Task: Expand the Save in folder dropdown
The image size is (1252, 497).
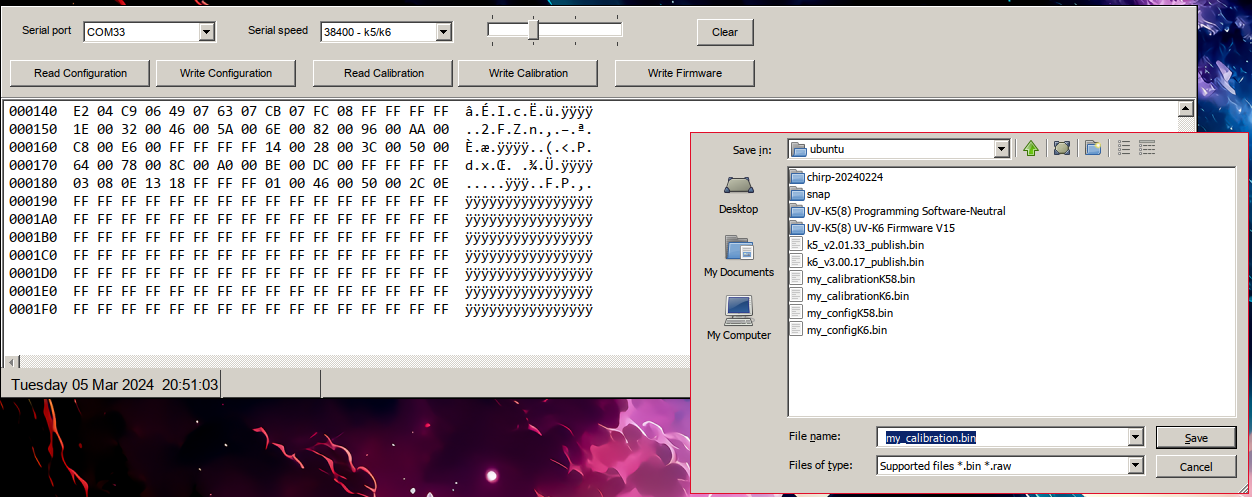Action: coord(1001,149)
